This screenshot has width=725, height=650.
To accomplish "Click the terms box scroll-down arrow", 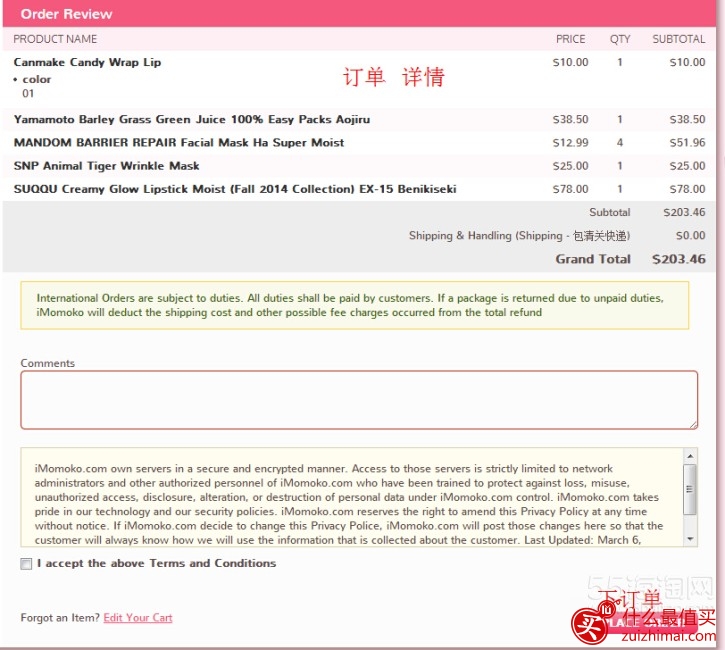I will pos(690,539).
